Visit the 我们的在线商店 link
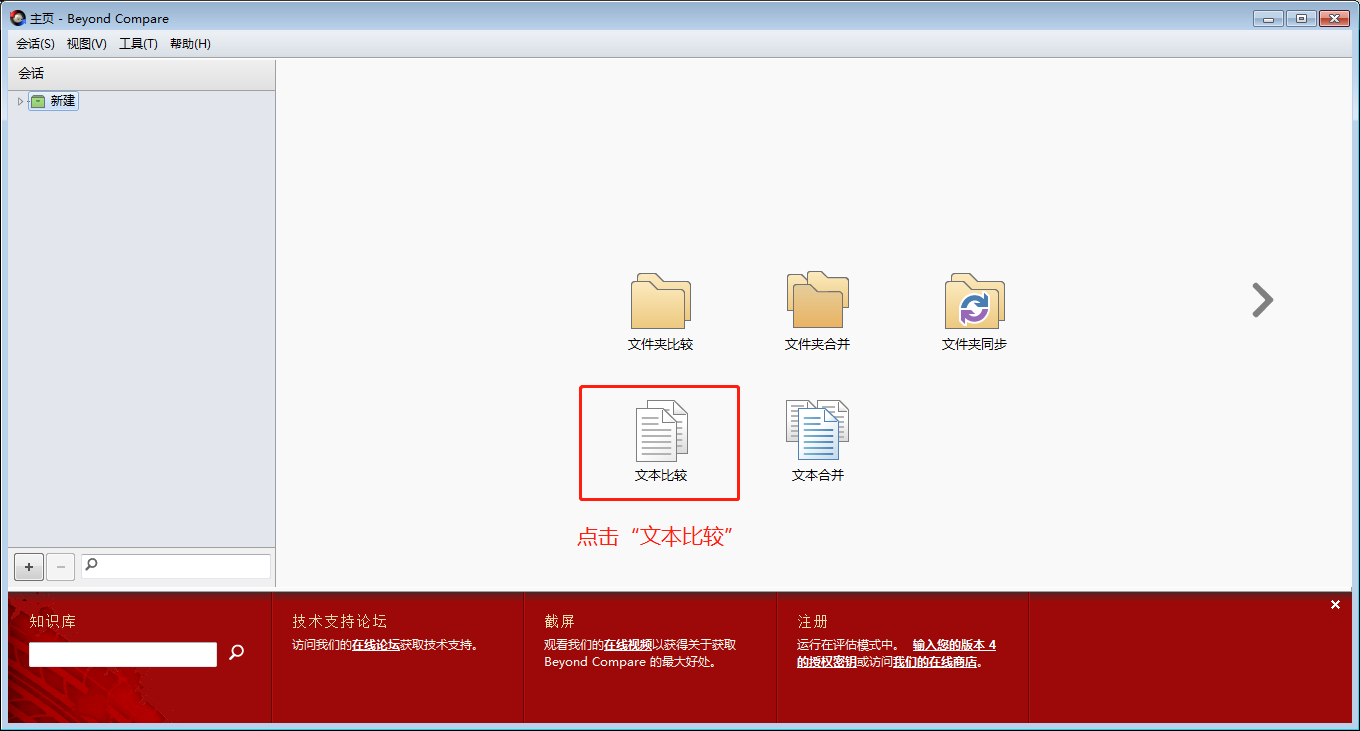Image resolution: width=1360 pixels, height=731 pixels. pos(934,662)
